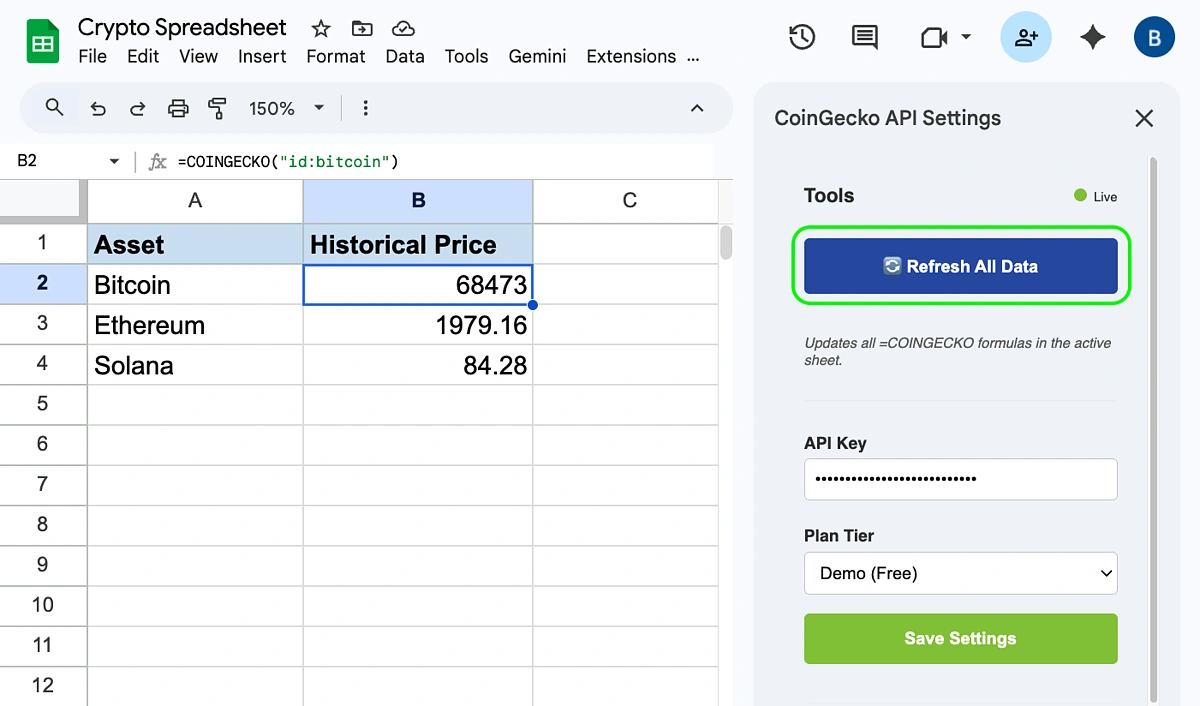Viewport: 1200px width, 706px height.
Task: Close the CoinGecko API Settings sidebar
Action: tap(1144, 118)
